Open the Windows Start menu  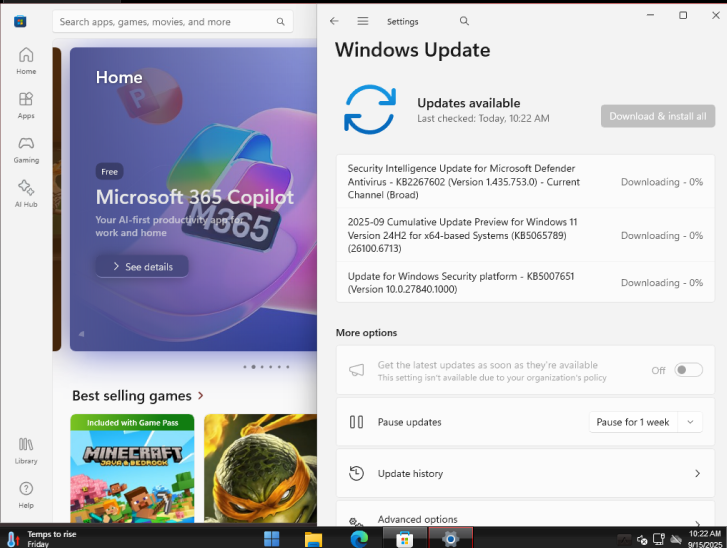(x=271, y=539)
